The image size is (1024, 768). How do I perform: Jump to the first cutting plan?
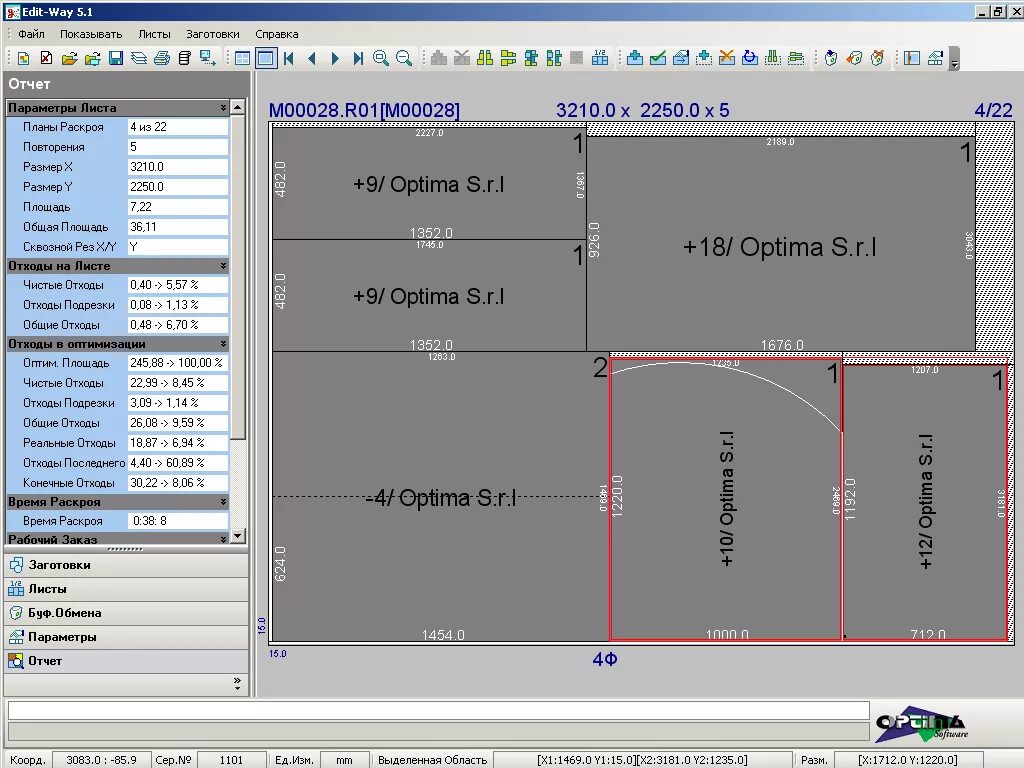(x=289, y=58)
